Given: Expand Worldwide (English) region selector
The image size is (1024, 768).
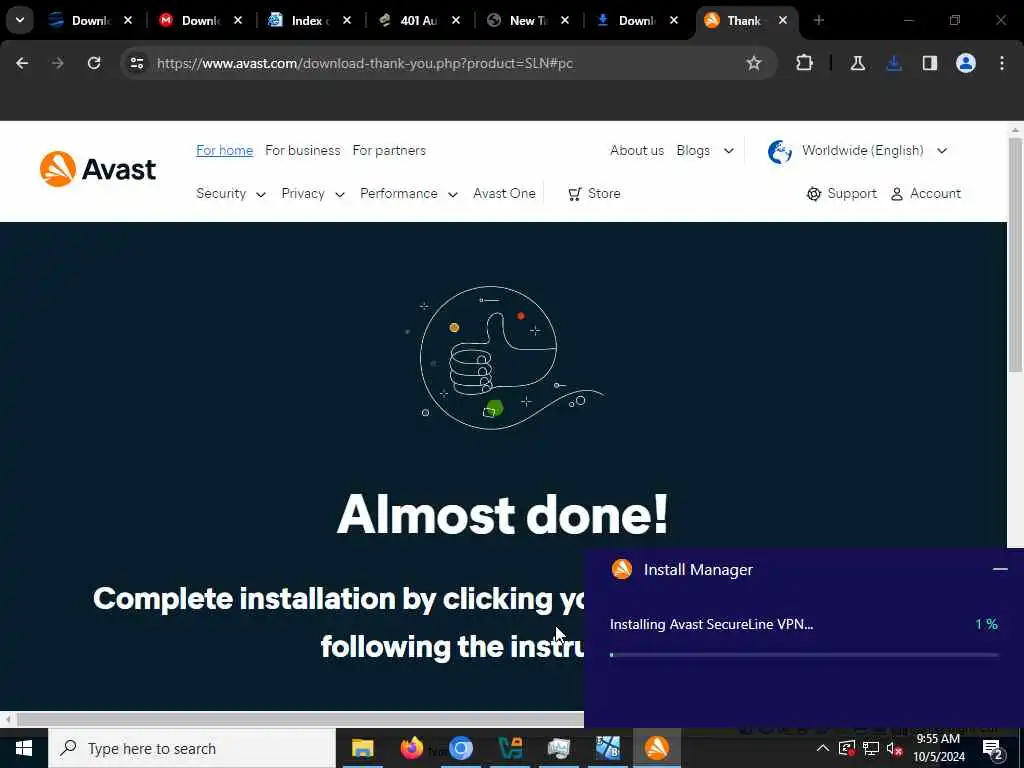Looking at the screenshot, I should click(x=874, y=150).
